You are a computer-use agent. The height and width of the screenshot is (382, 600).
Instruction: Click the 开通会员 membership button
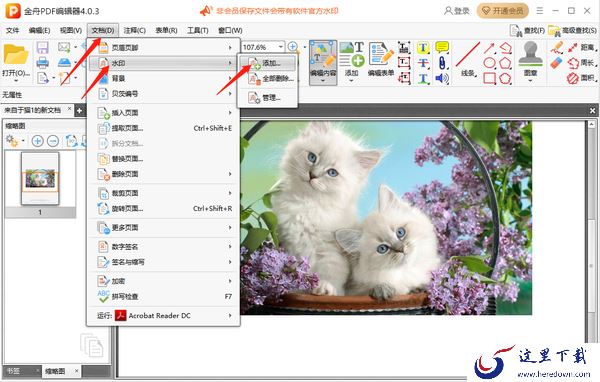(x=502, y=11)
